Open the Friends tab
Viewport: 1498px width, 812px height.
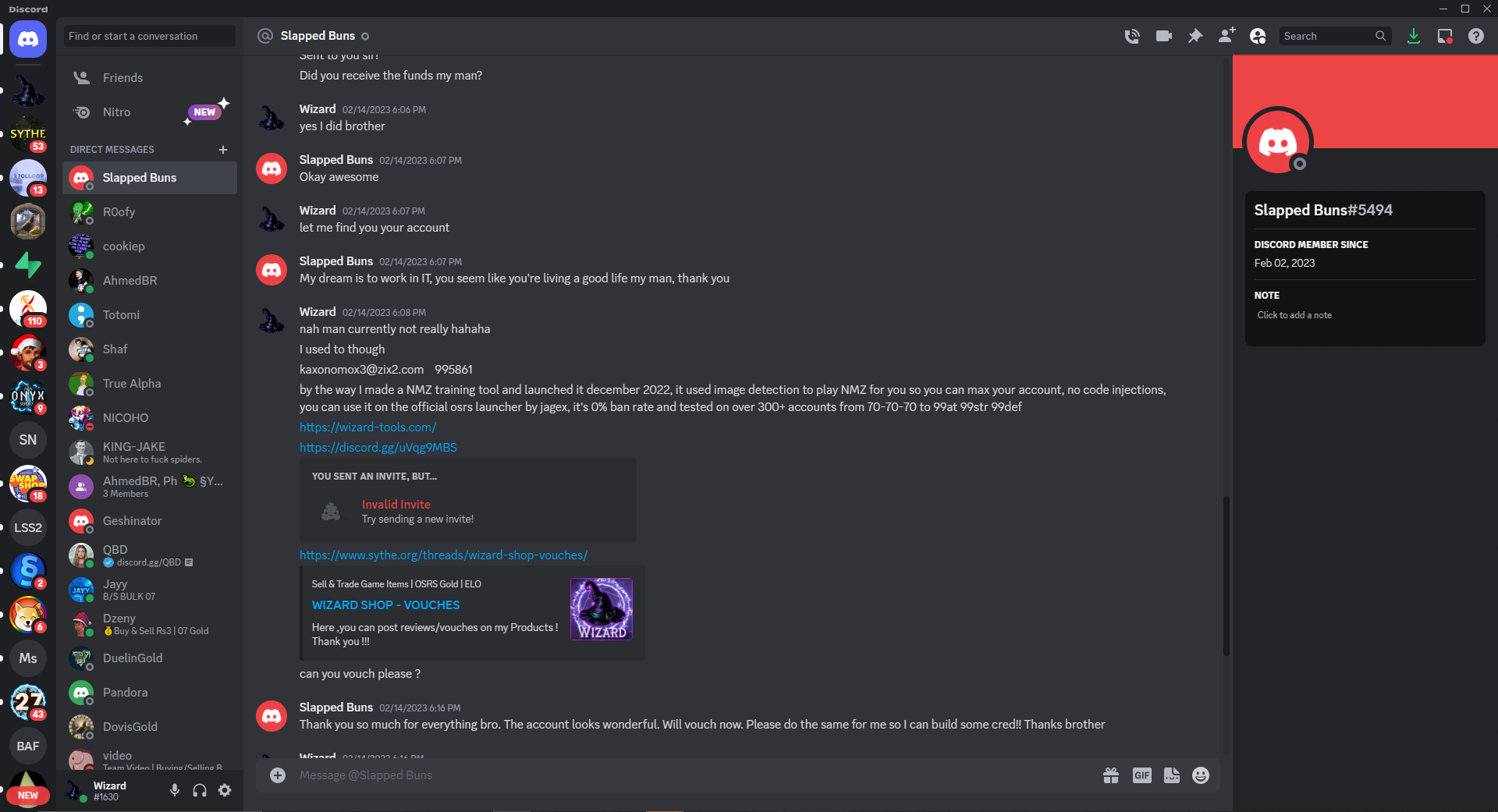pos(122,78)
